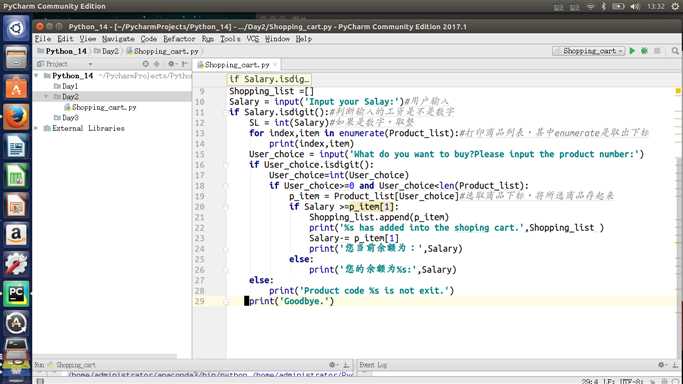
Task: Click Shopping_cart.py breadcrumb in navigation bar
Action: [162, 51]
